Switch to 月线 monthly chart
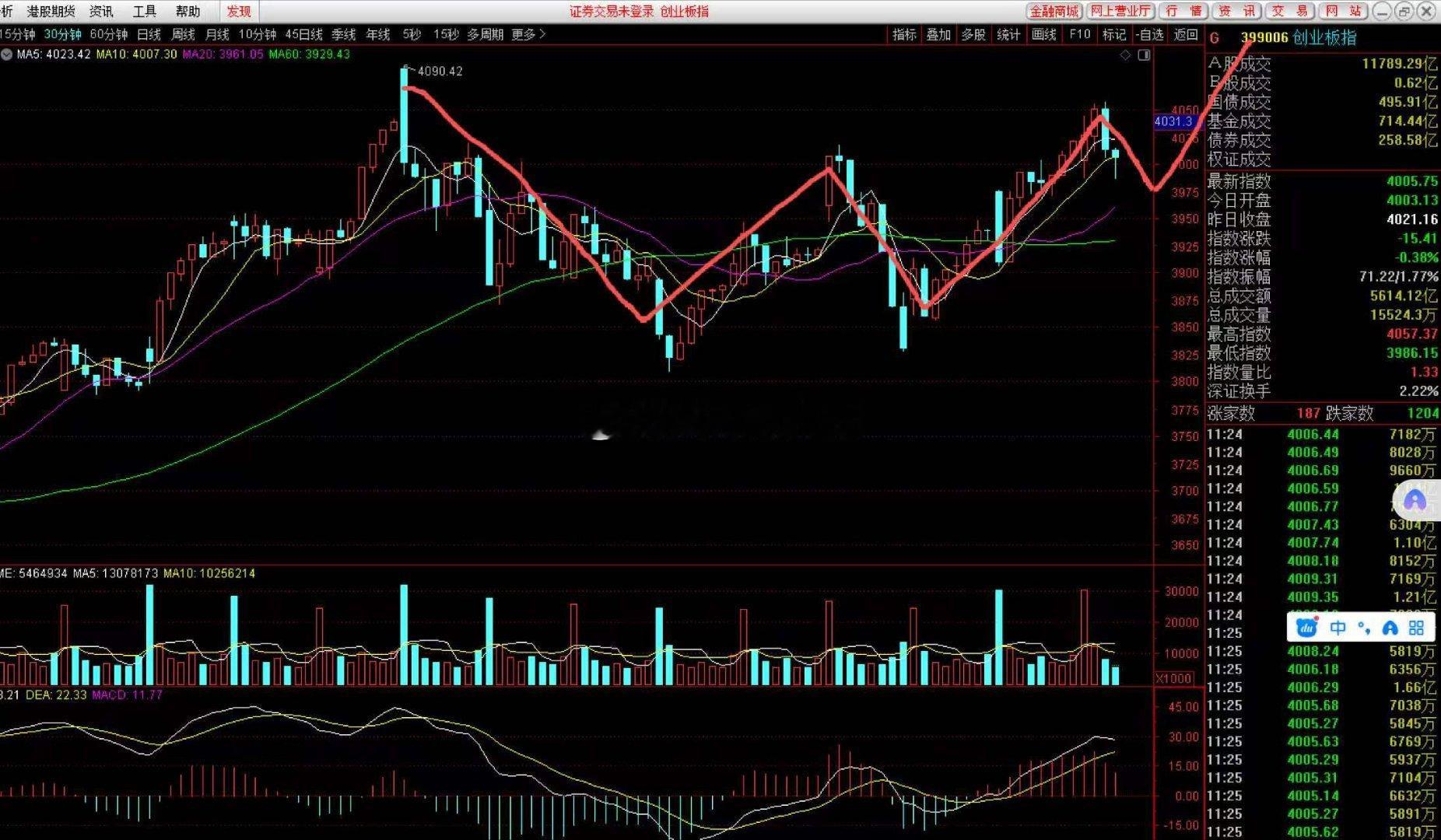Image resolution: width=1441 pixels, height=840 pixels. [x=217, y=35]
